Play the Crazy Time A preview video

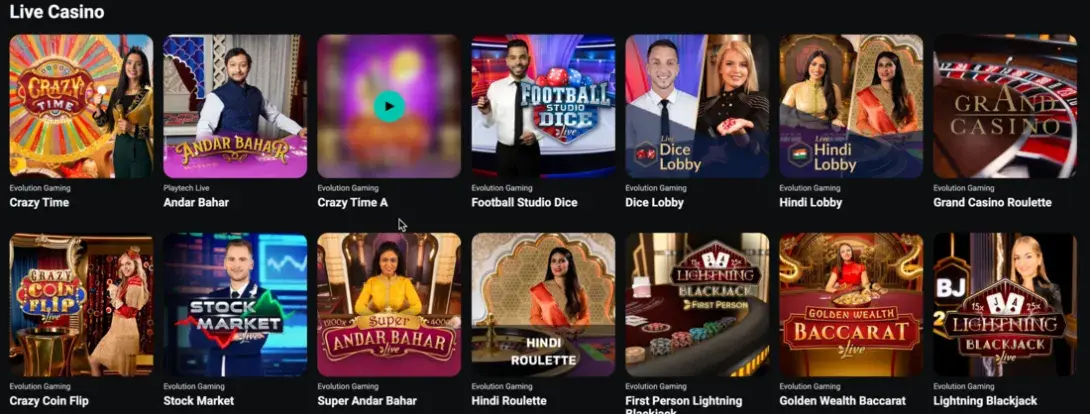point(389,106)
